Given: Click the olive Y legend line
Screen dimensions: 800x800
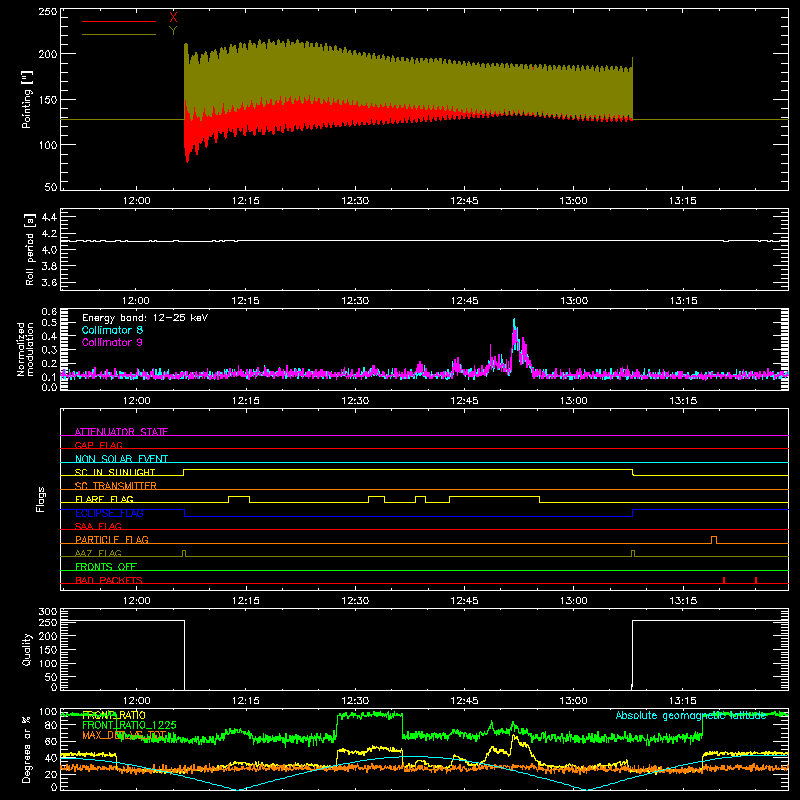Looking at the screenshot, I should click(x=119, y=35).
